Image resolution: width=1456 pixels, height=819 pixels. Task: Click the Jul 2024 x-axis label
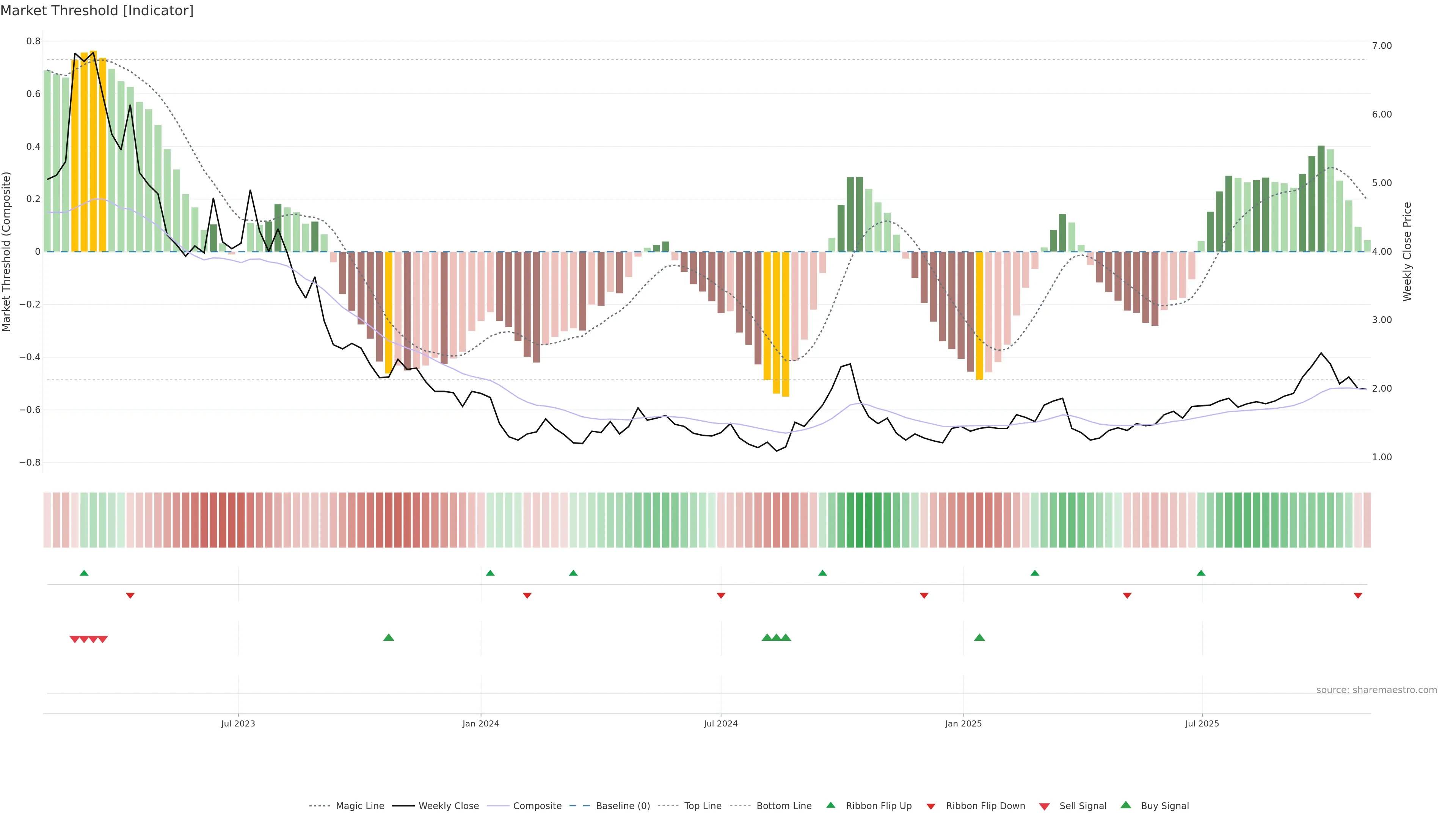[x=721, y=723]
